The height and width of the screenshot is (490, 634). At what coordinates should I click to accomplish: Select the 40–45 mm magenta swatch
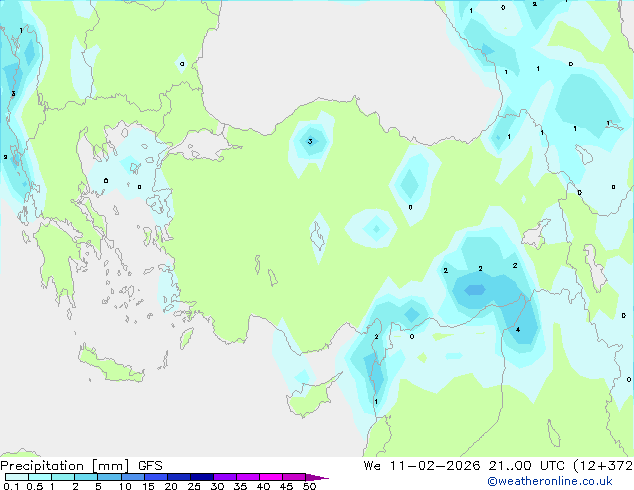click(271, 477)
